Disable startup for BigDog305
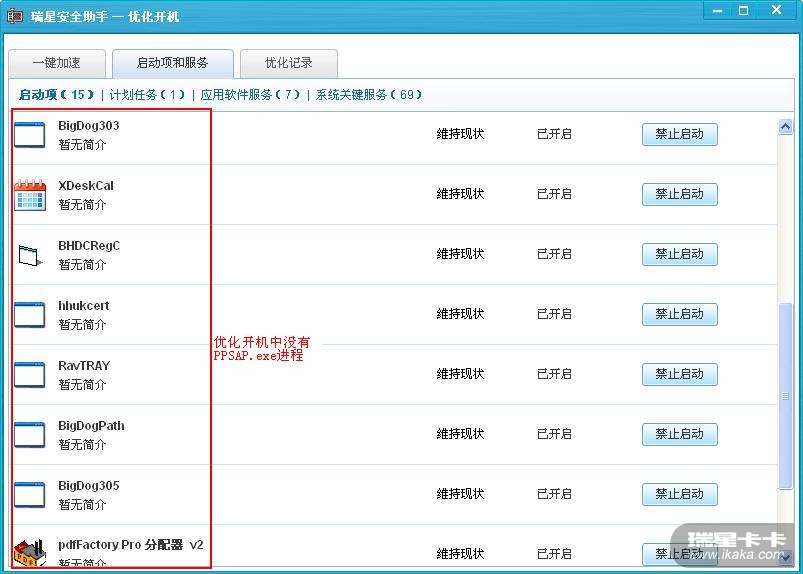Viewport: 803px width, 574px height. coord(680,494)
